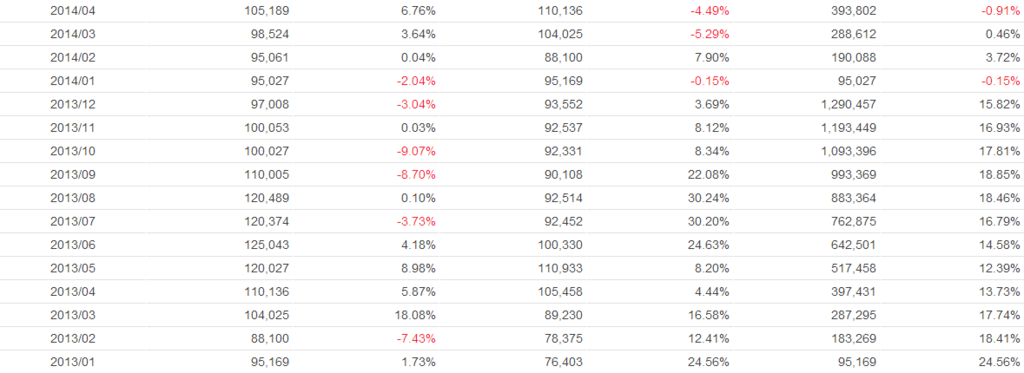Image resolution: width=1024 pixels, height=373 pixels.
Task: Click the red -2.04% in the 2014/01 row
Action: click(416, 81)
